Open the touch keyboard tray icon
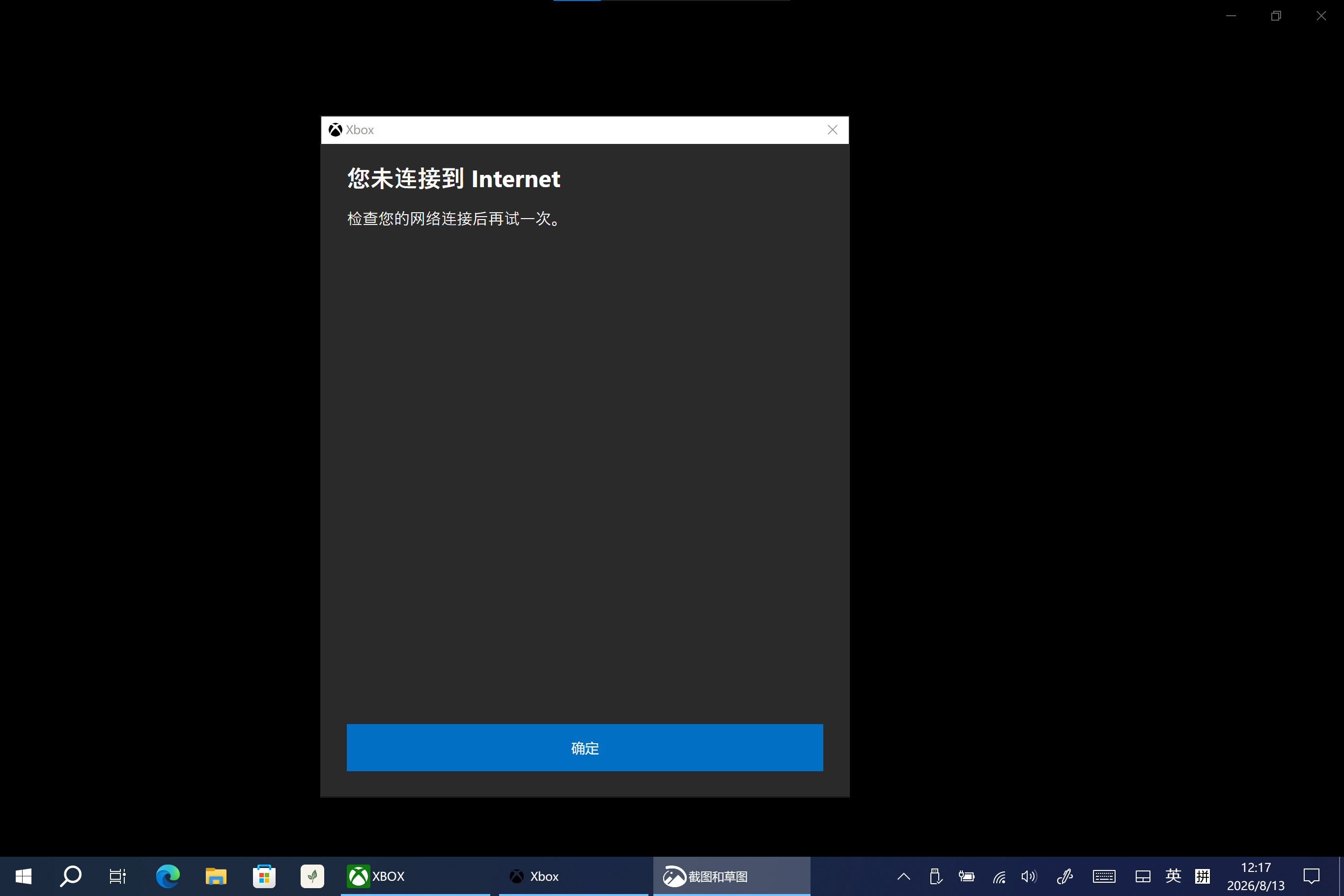 click(1104, 876)
